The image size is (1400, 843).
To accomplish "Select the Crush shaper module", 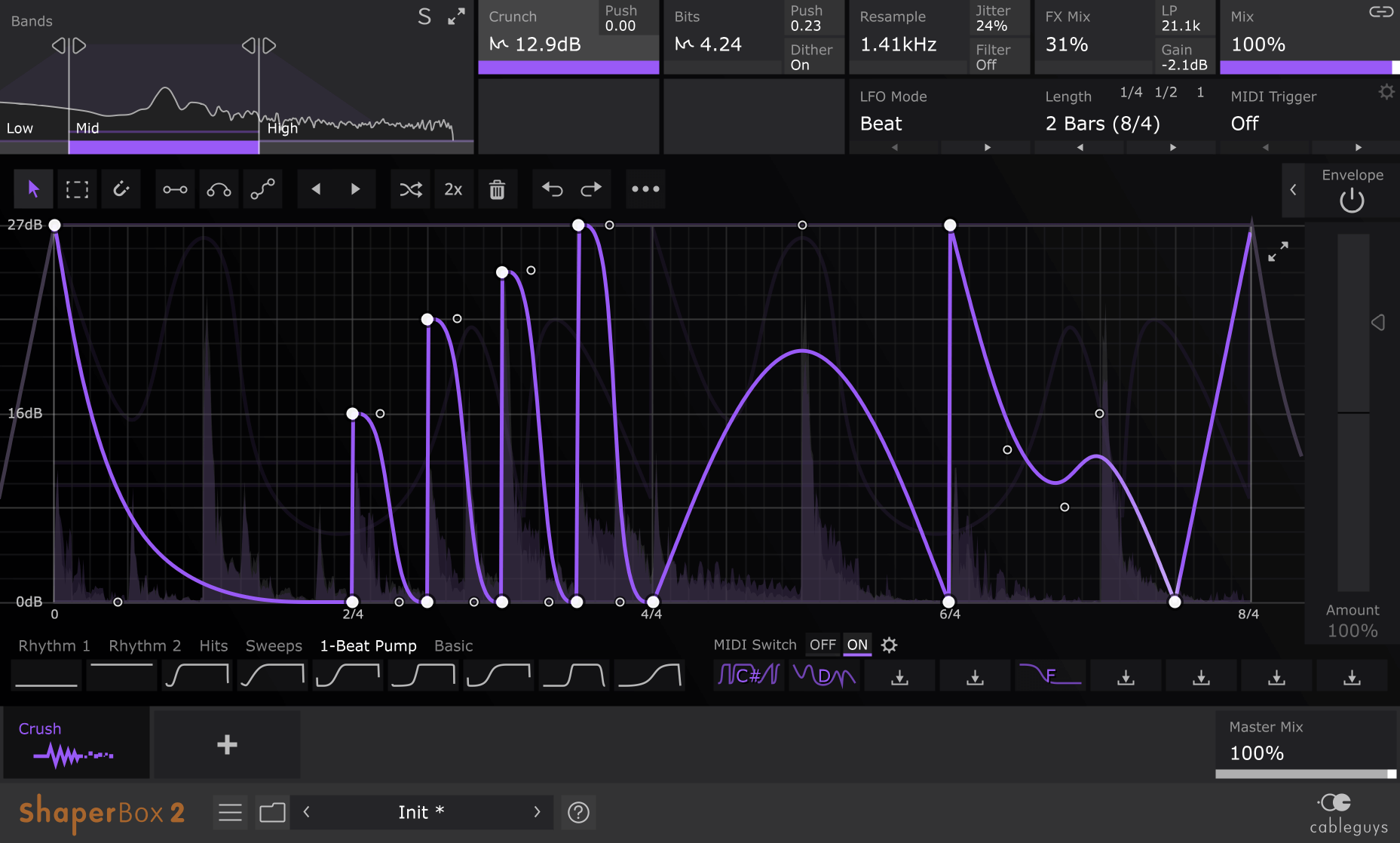I will (x=76, y=743).
